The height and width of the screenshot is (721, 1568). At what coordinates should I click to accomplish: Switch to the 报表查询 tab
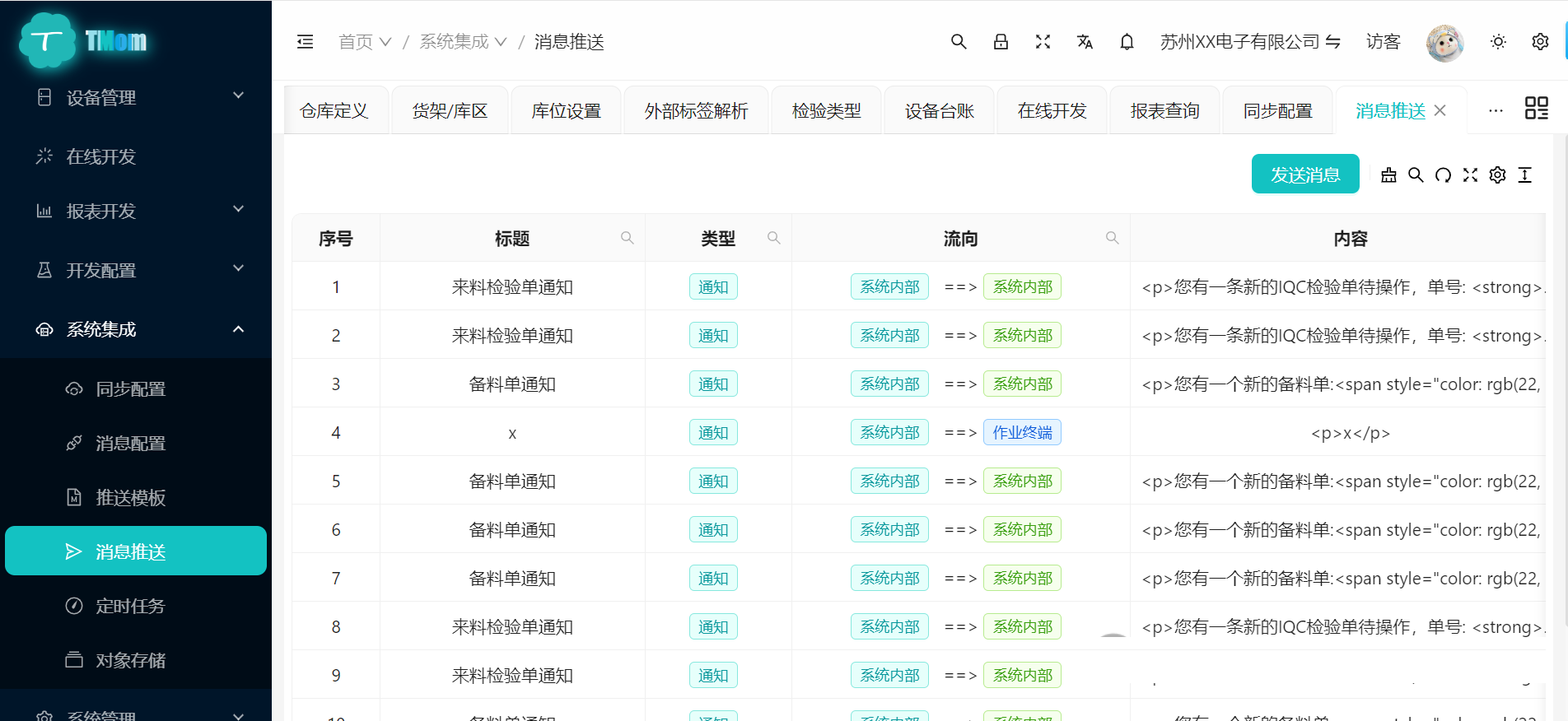[1164, 110]
